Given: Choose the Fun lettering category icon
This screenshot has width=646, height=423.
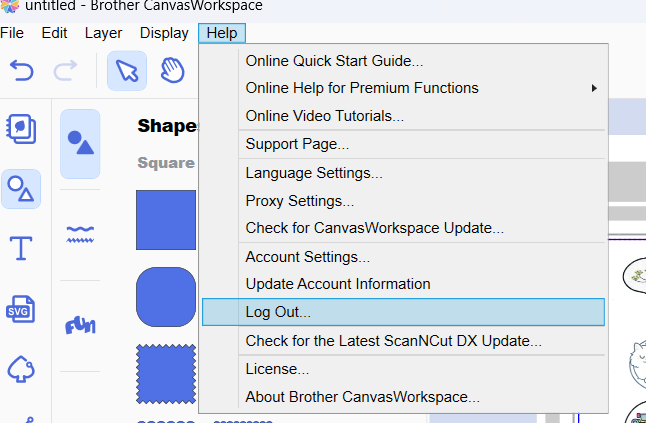Looking at the screenshot, I should (80, 325).
